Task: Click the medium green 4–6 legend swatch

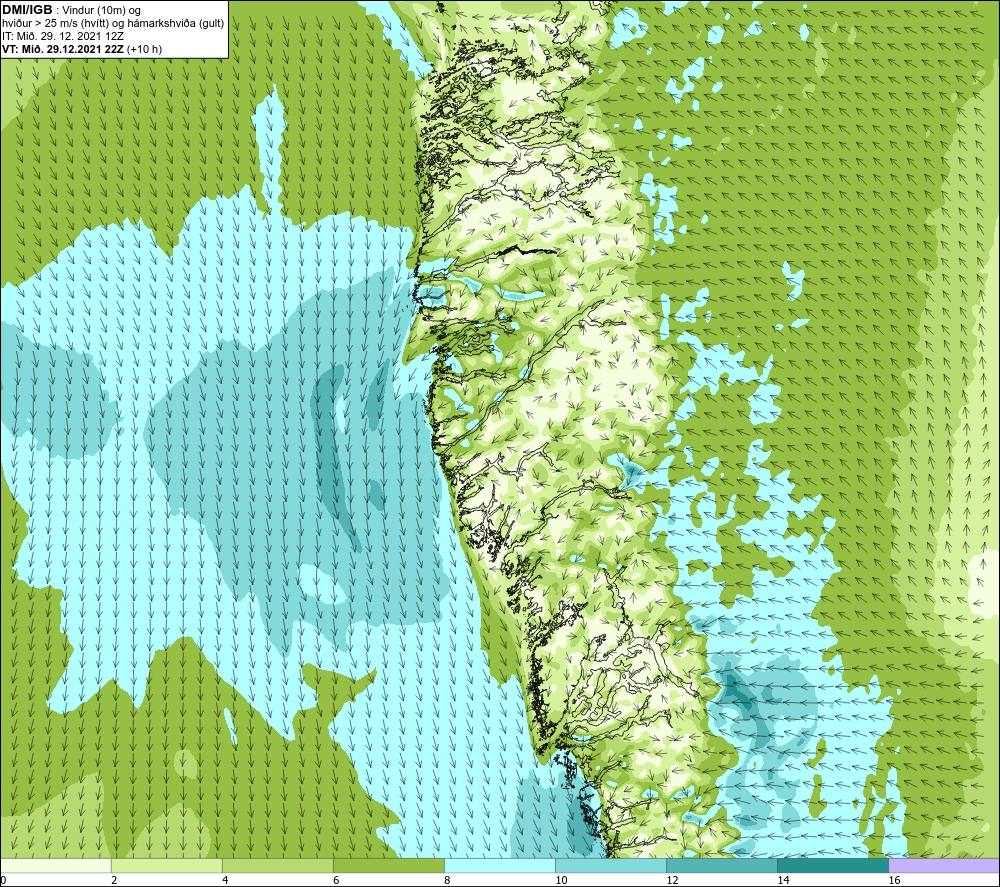Action: coord(277,865)
